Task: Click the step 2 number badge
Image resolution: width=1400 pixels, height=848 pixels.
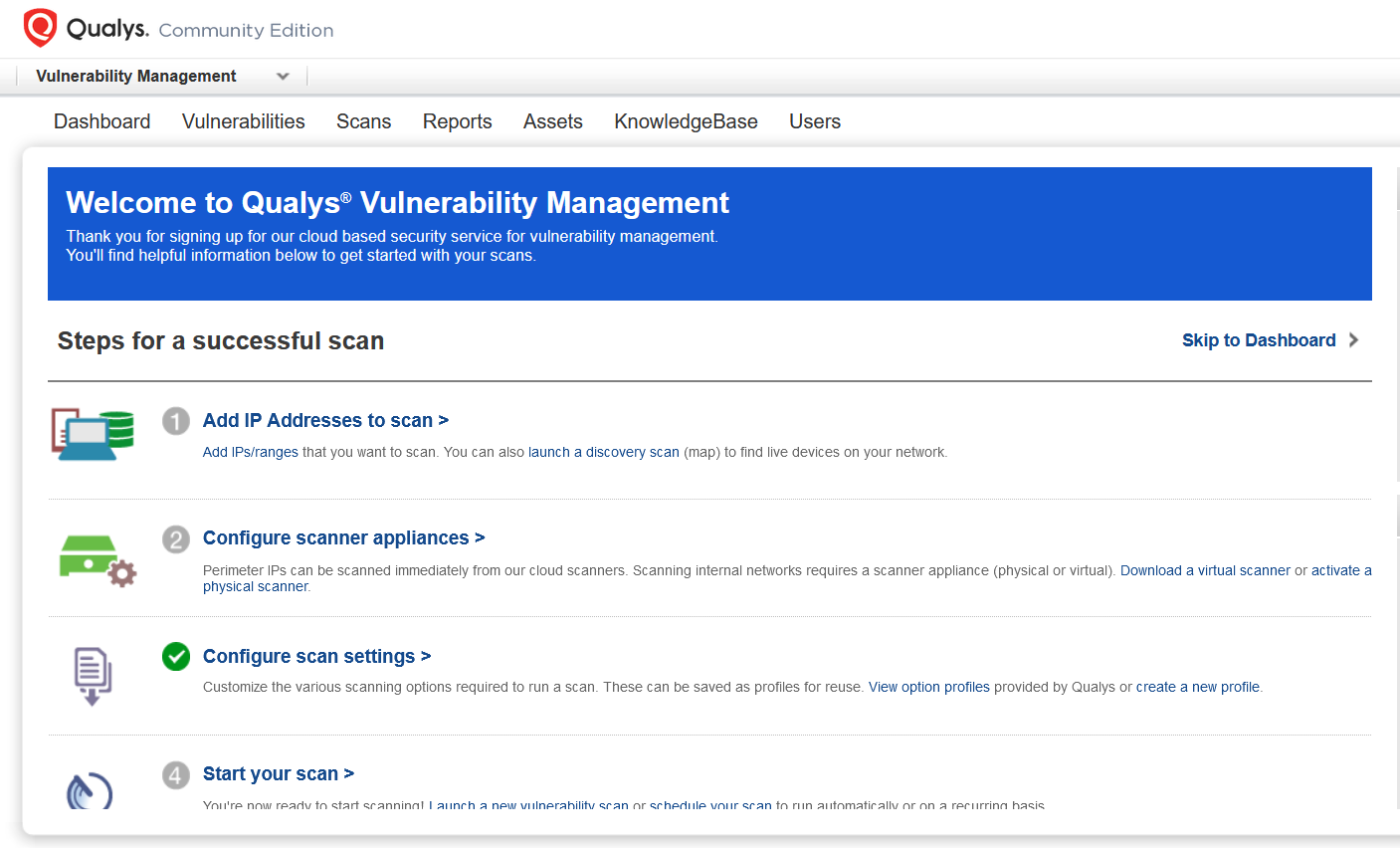Action: (176, 539)
